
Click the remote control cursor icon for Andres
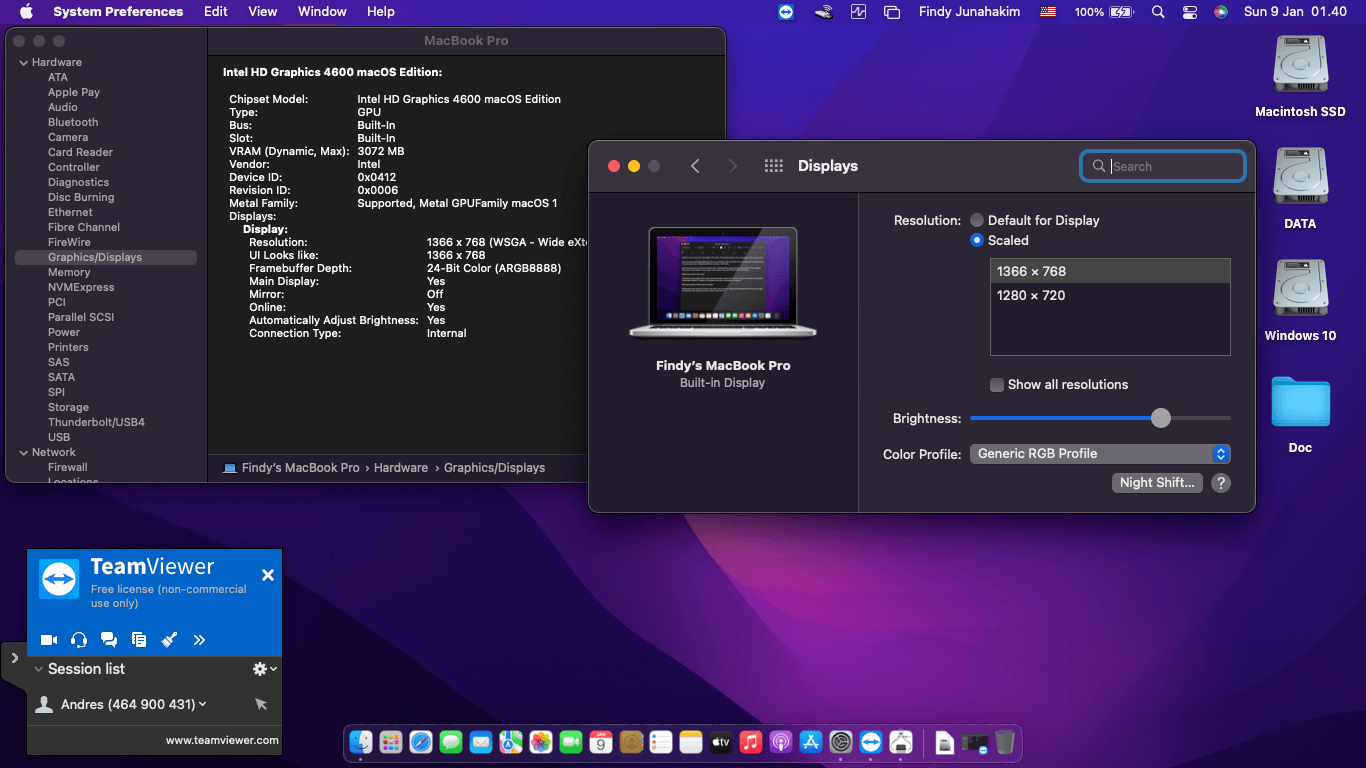261,705
